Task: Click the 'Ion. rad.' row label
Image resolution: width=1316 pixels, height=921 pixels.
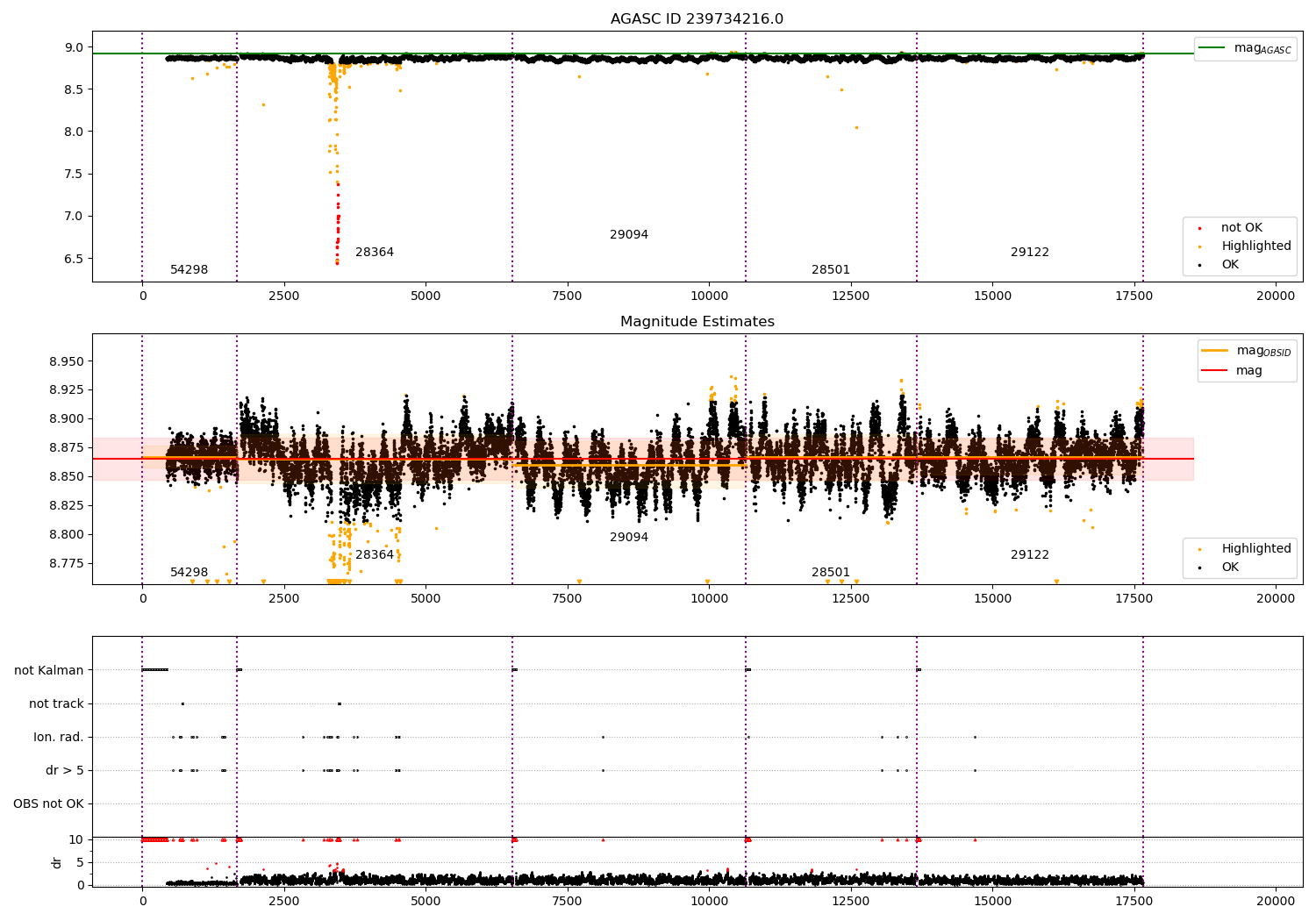Action: pos(59,738)
